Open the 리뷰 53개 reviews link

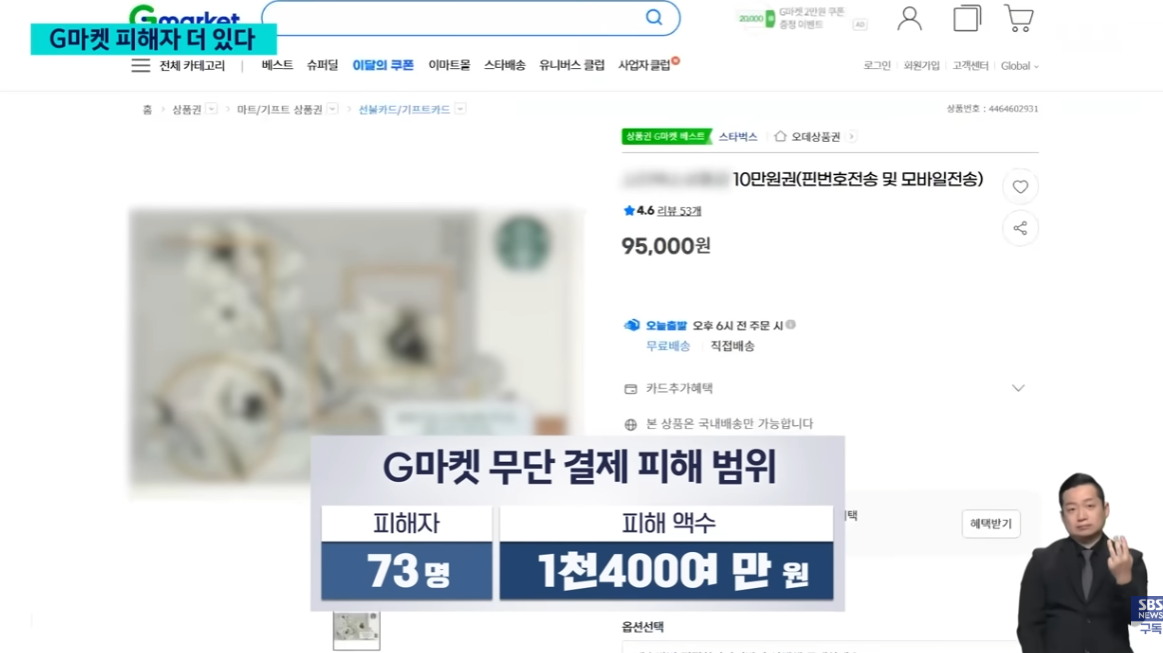click(679, 211)
